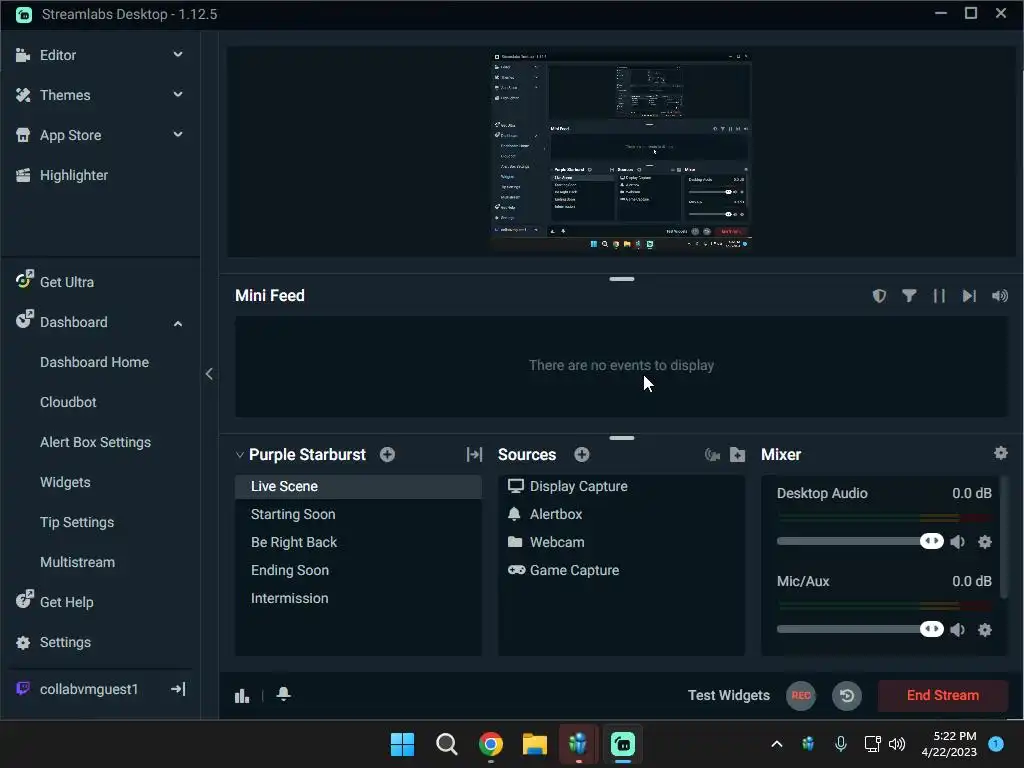Click the collabvmguest1 Twitch account
Screen dimensions: 1024x768
point(88,689)
